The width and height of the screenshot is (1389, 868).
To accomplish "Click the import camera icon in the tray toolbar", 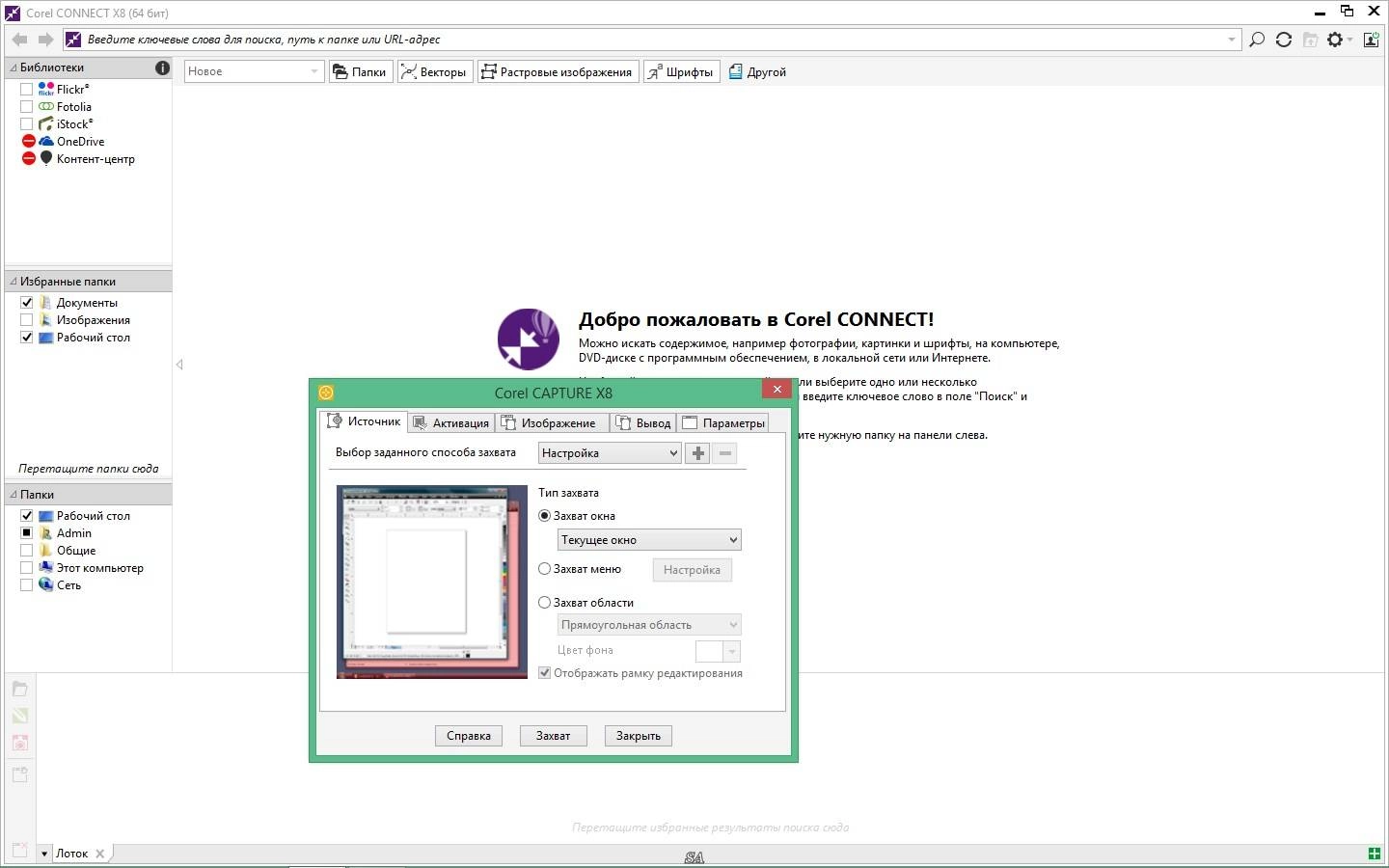I will click(19, 743).
